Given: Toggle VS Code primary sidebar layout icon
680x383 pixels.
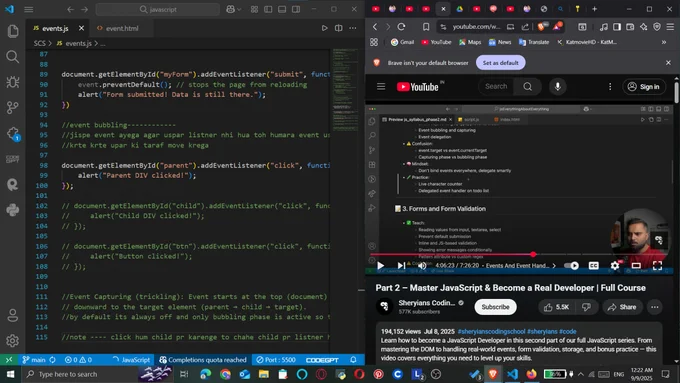Looking at the screenshot, I should click(x=268, y=9).
